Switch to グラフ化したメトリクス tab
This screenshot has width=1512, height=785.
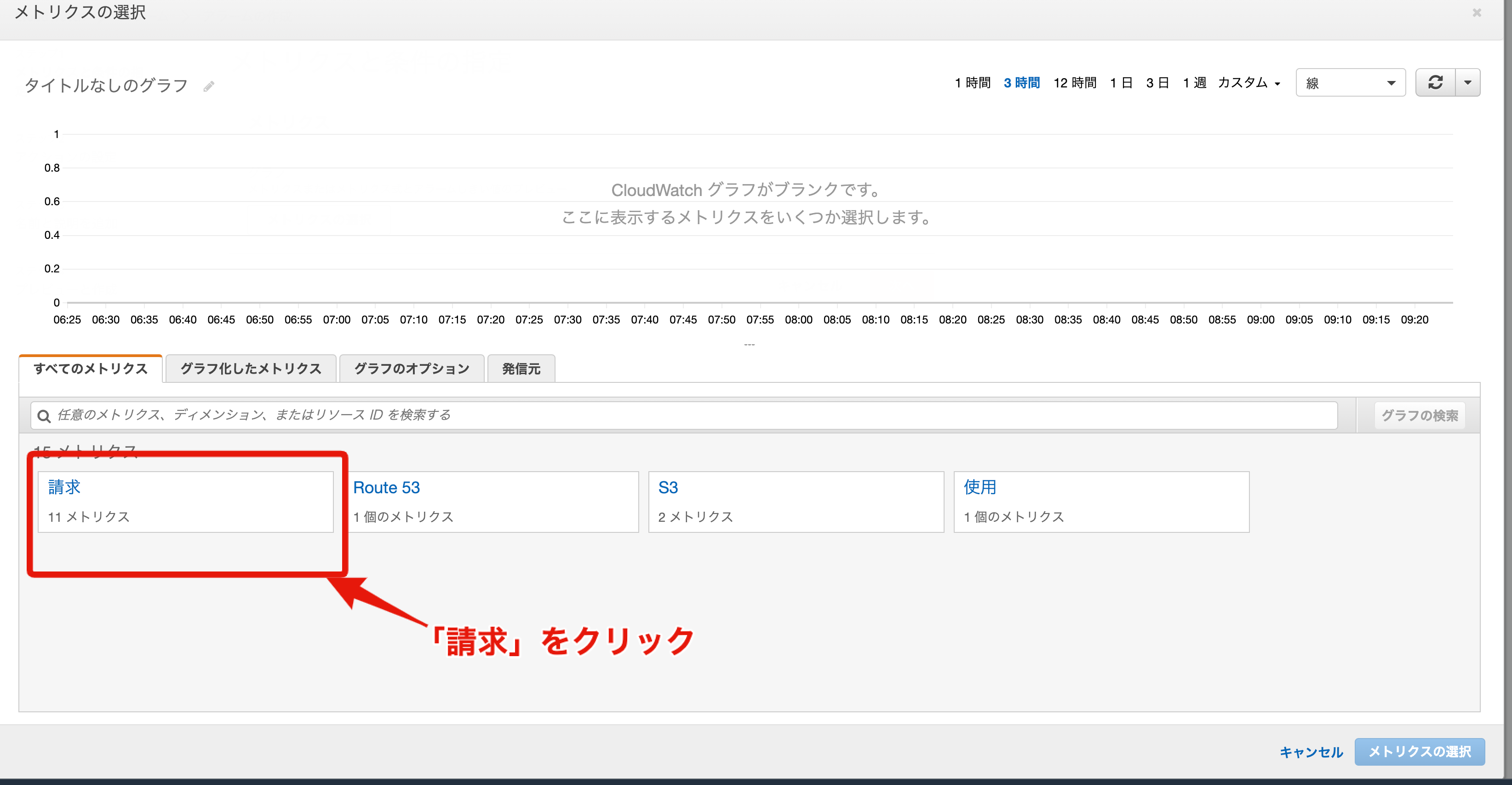point(251,369)
